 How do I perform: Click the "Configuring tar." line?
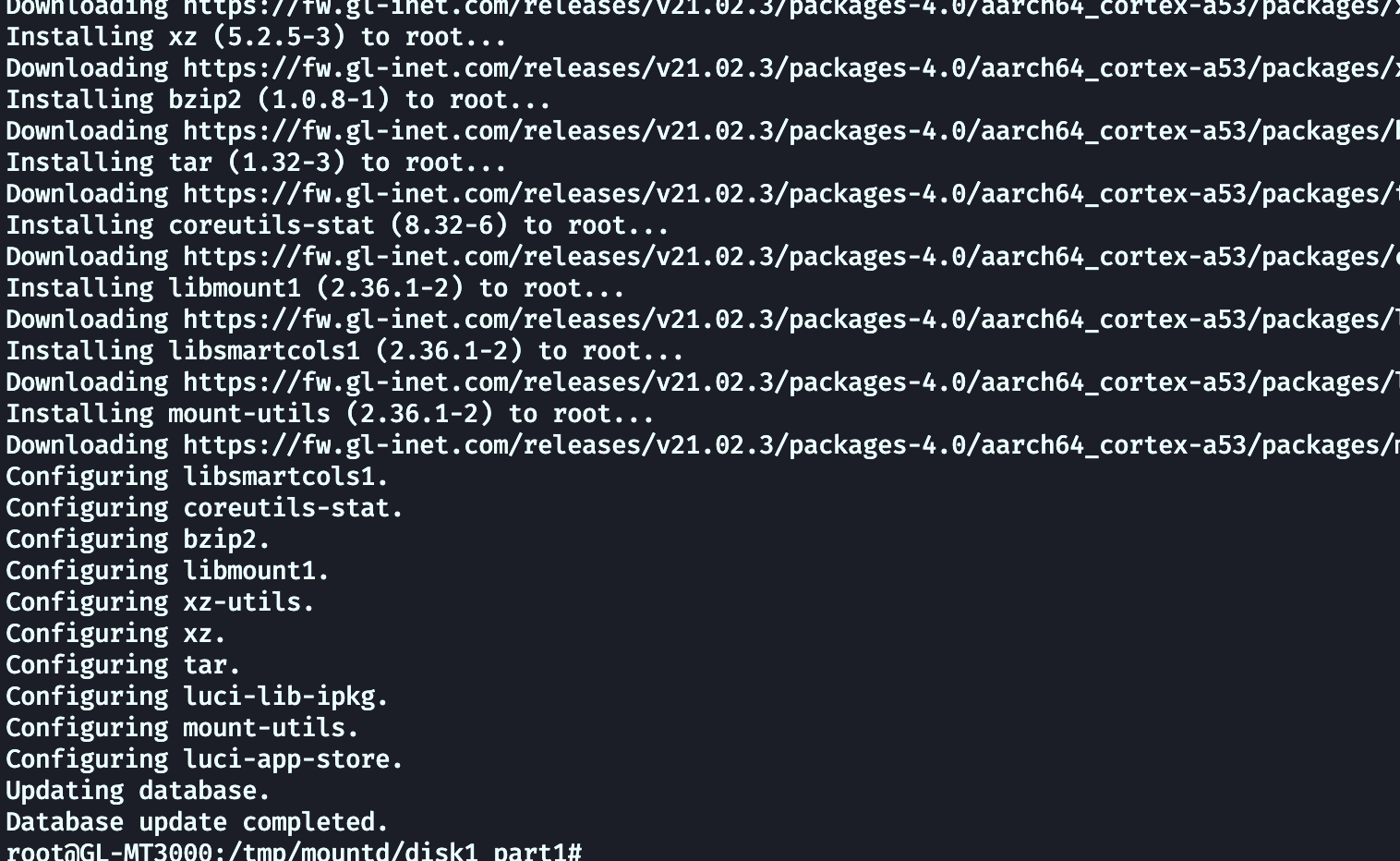click(x=123, y=665)
